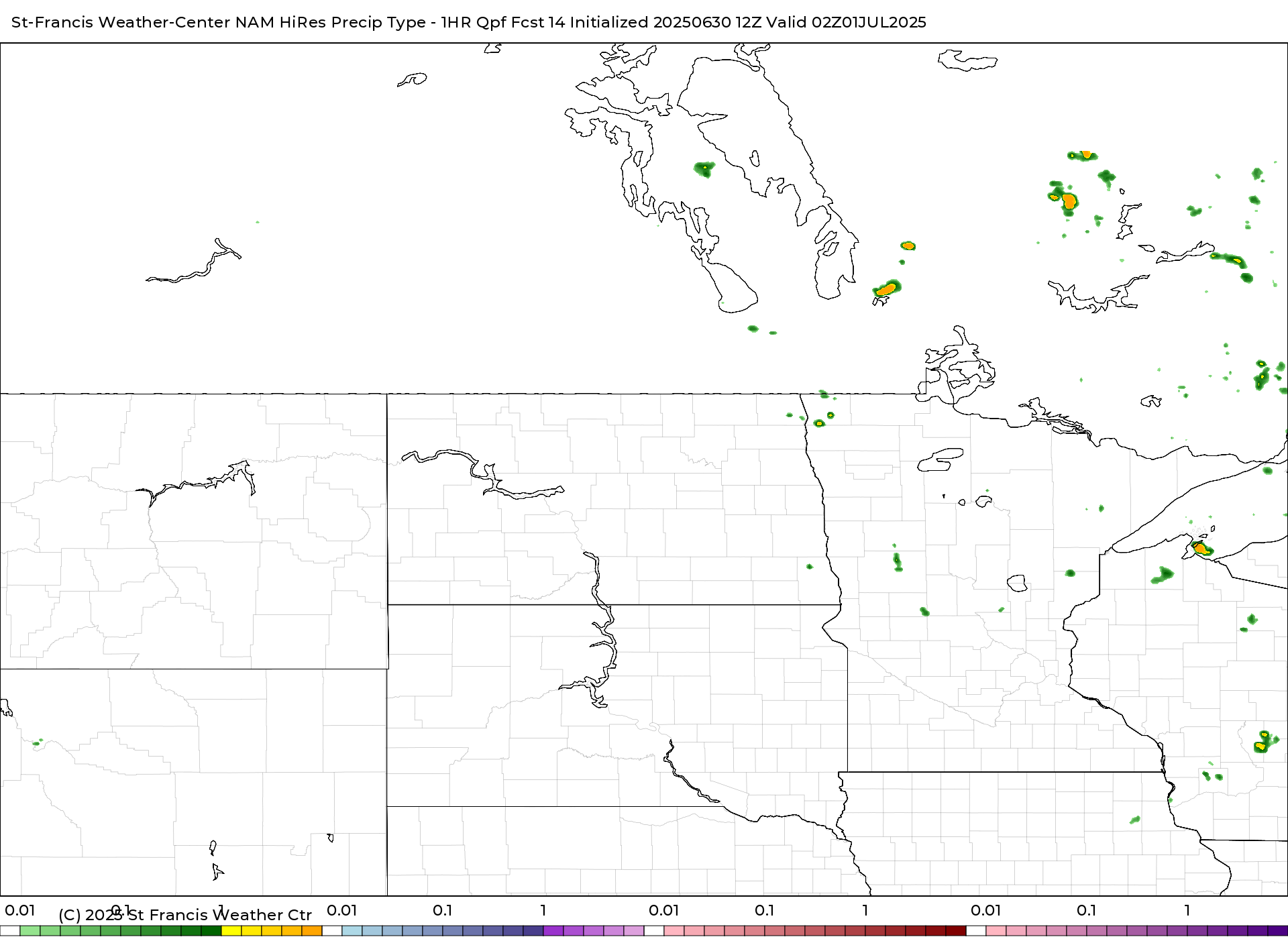The height and width of the screenshot is (939, 1288).
Task: Click the 1 label above the blue-purple scale
Action: 543,910
